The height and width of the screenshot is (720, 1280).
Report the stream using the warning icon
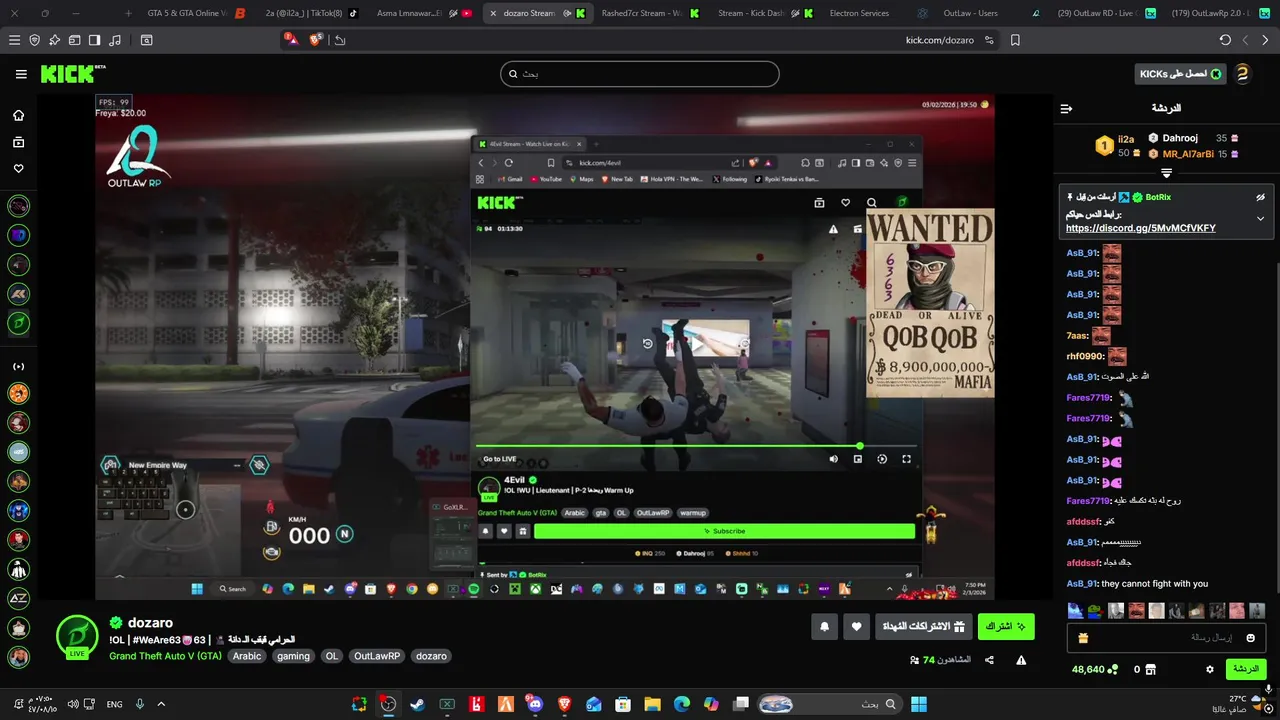point(1021,660)
